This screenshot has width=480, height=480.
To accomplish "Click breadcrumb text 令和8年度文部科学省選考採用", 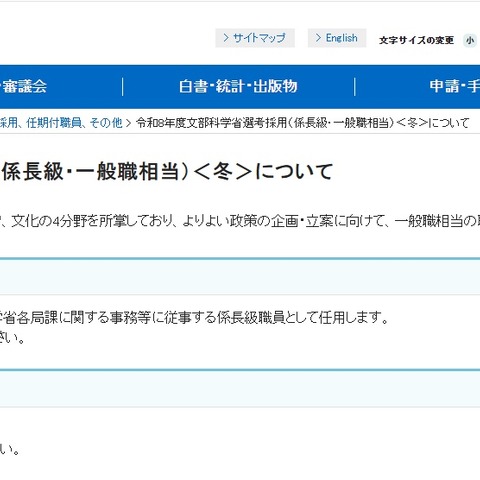I will point(211,123).
